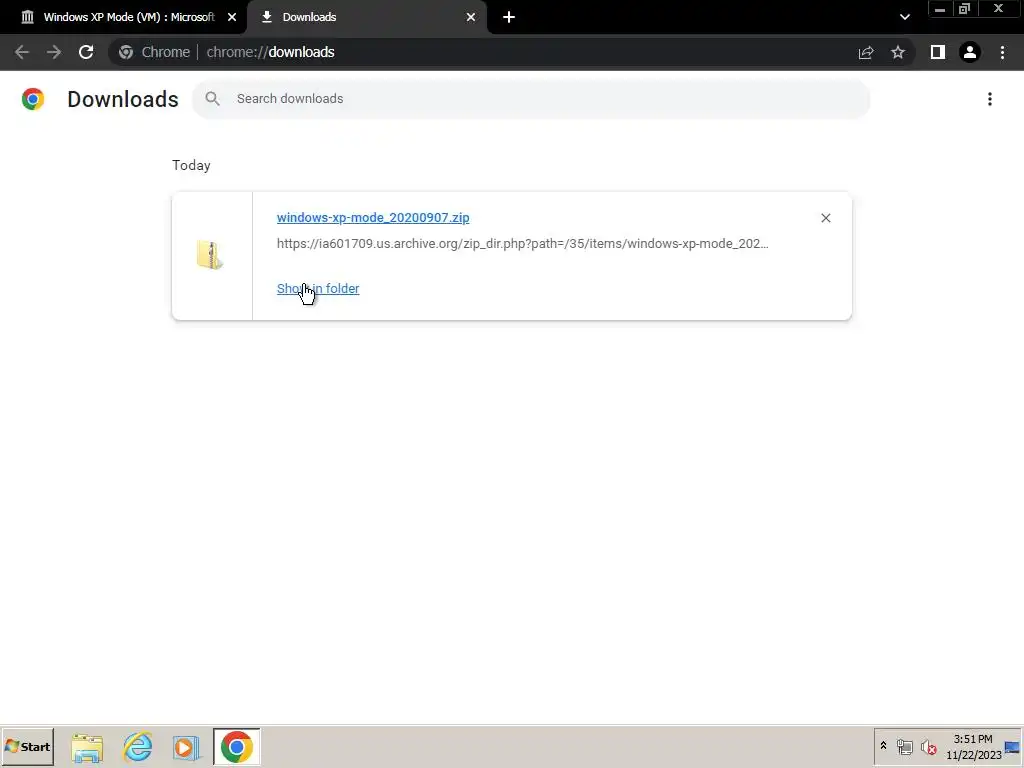This screenshot has width=1024, height=768.
Task: Show hidden system tray icons
Action: (884, 746)
